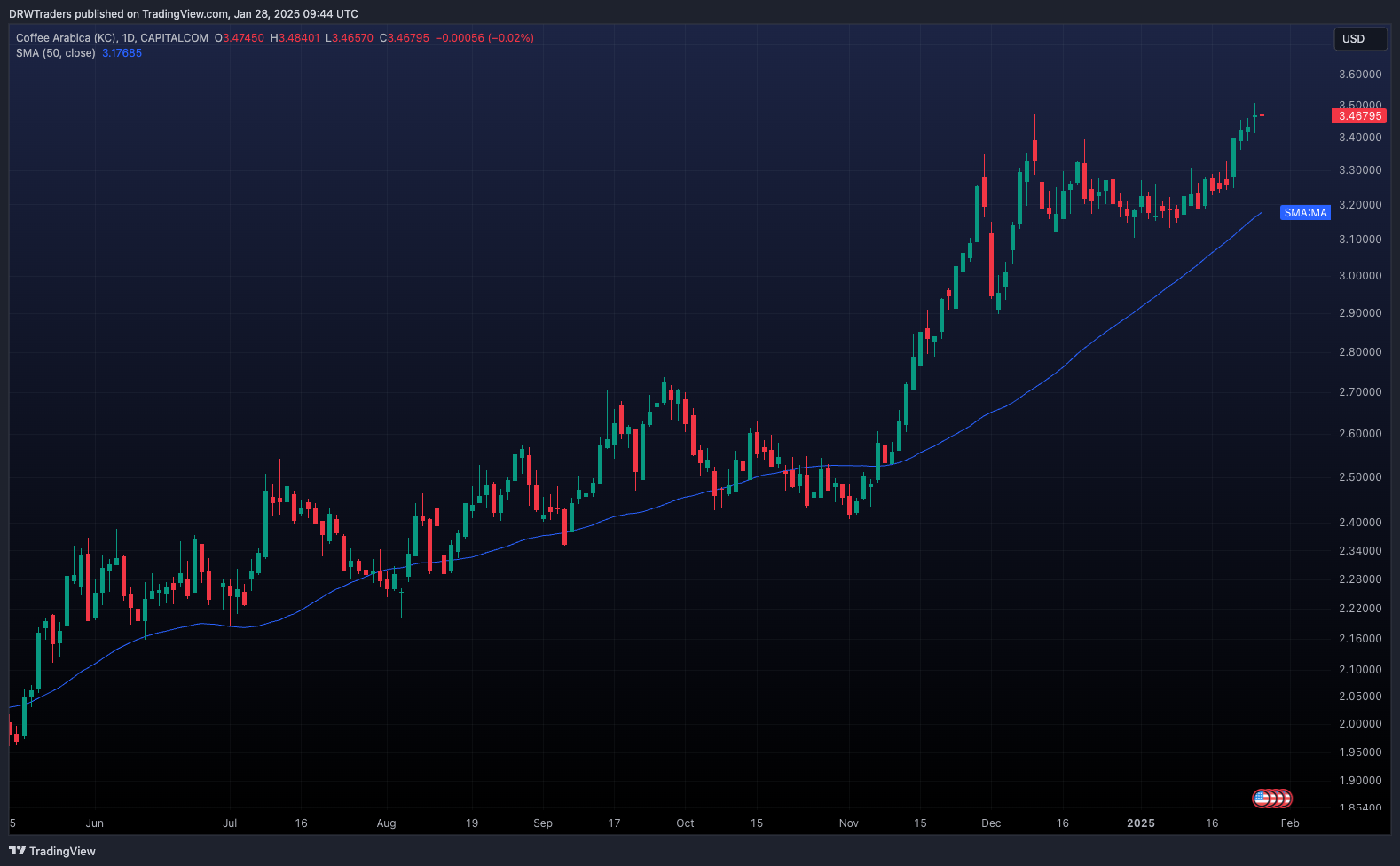Click the 3.60000 price axis label
1400x866 pixels.
[x=1360, y=75]
